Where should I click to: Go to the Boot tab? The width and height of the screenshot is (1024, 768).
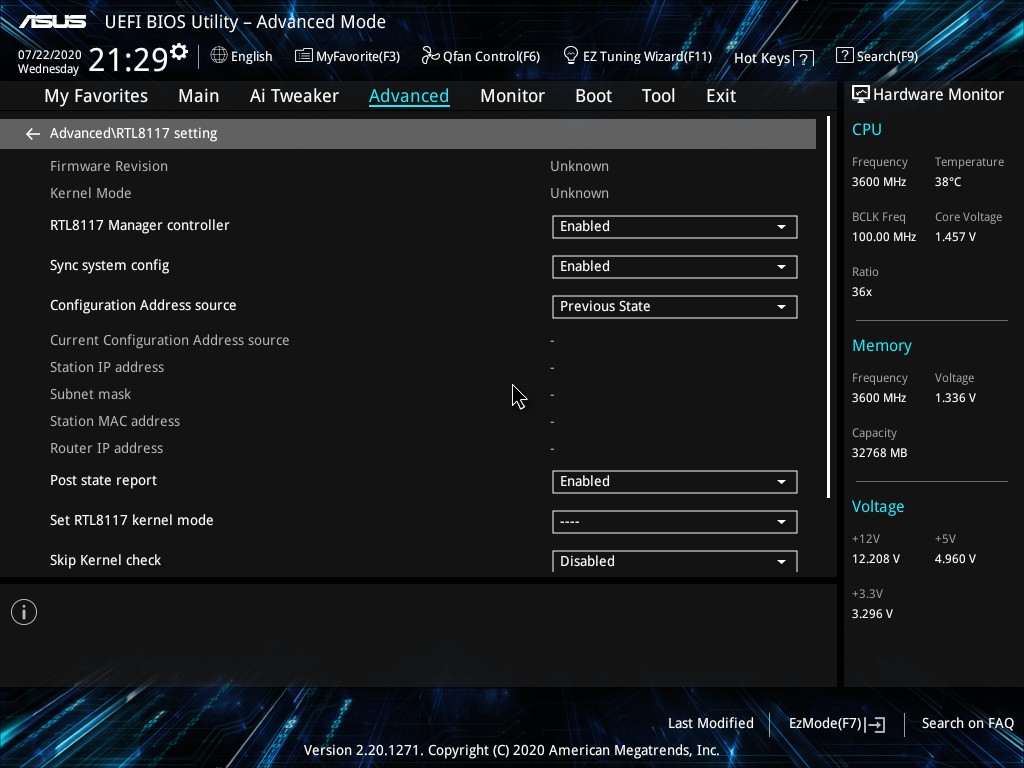pos(593,96)
